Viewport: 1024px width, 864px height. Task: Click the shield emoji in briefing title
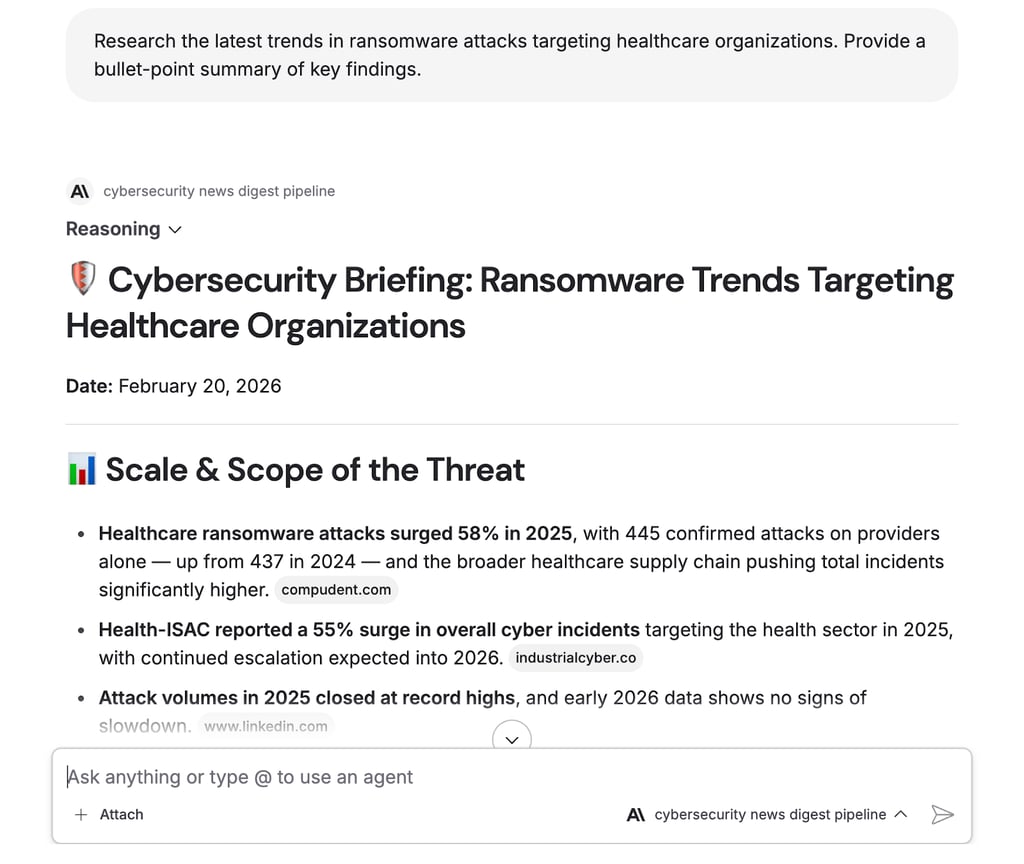[83, 279]
